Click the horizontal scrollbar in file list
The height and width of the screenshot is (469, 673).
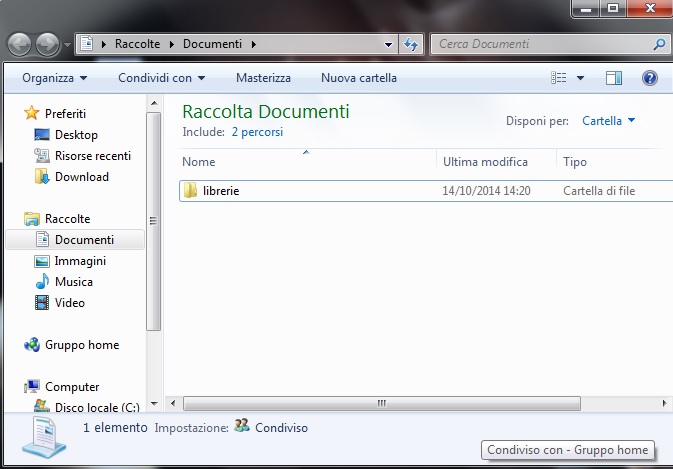tap(380, 403)
